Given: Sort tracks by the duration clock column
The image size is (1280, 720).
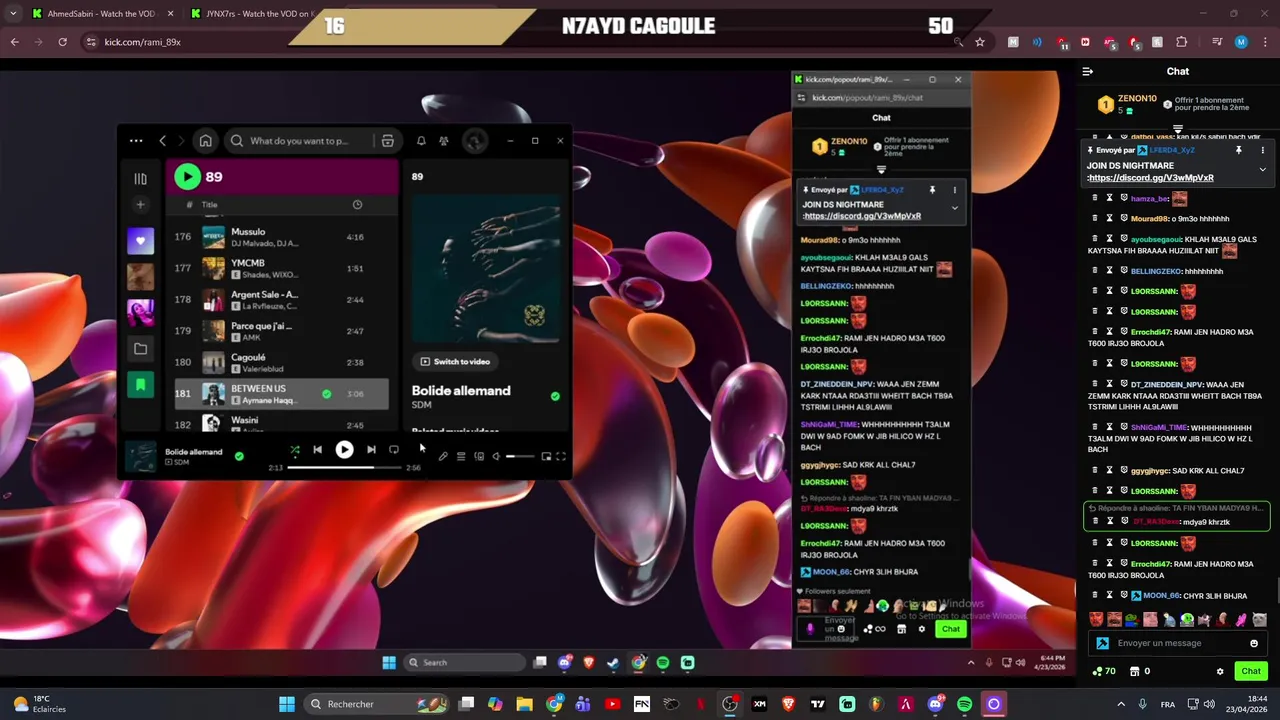Looking at the screenshot, I should (x=357, y=205).
